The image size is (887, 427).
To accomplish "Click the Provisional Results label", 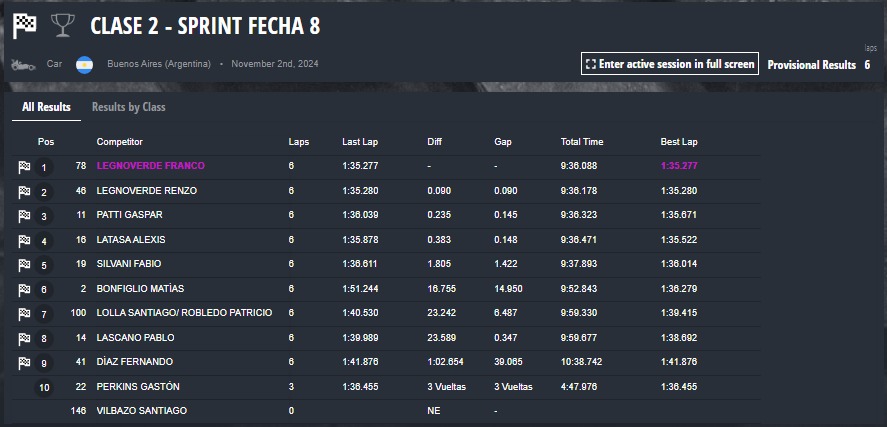I will point(811,65).
